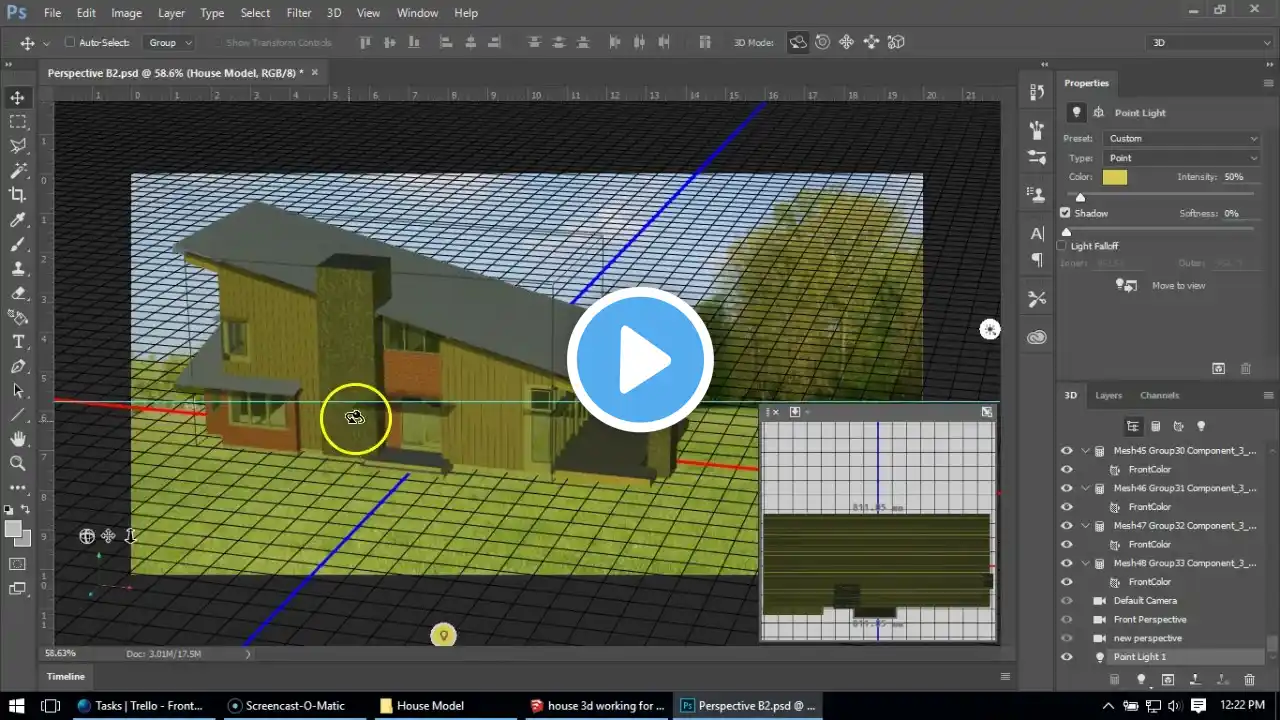Select the Crop tool
1280x720 pixels.
coord(18,195)
